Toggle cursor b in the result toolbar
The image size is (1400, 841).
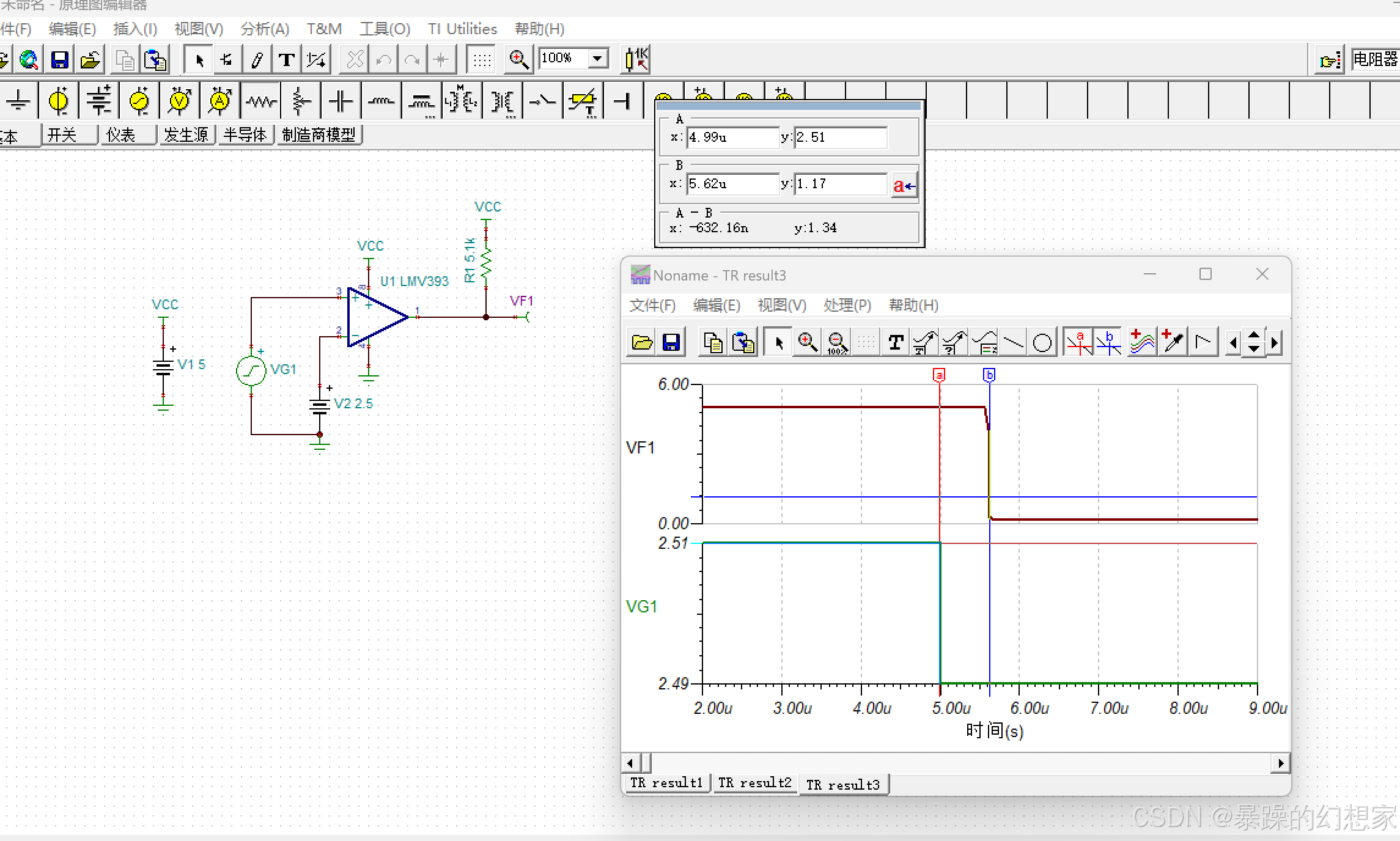click(1108, 342)
